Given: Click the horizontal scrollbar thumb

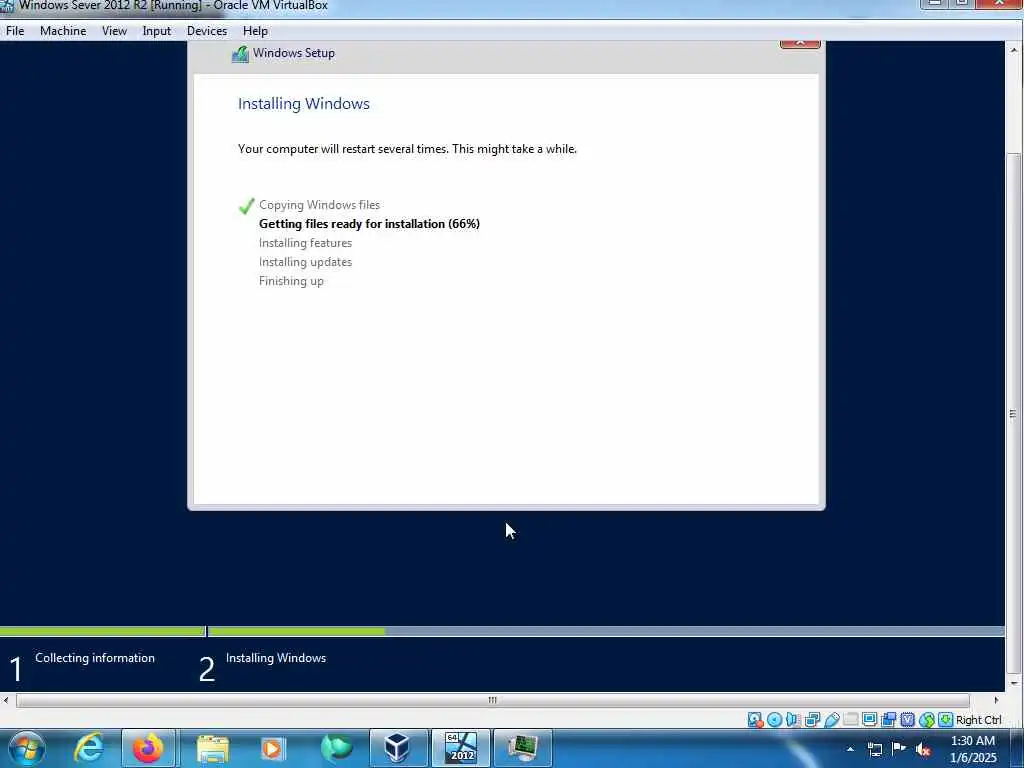Looking at the screenshot, I should [492, 700].
